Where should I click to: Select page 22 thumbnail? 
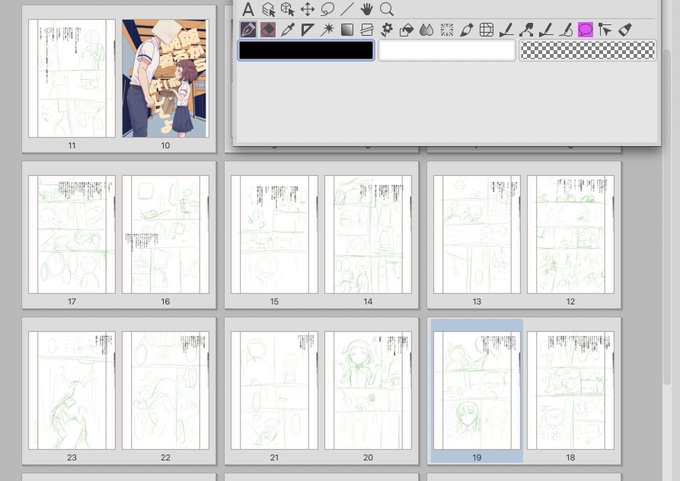165,390
